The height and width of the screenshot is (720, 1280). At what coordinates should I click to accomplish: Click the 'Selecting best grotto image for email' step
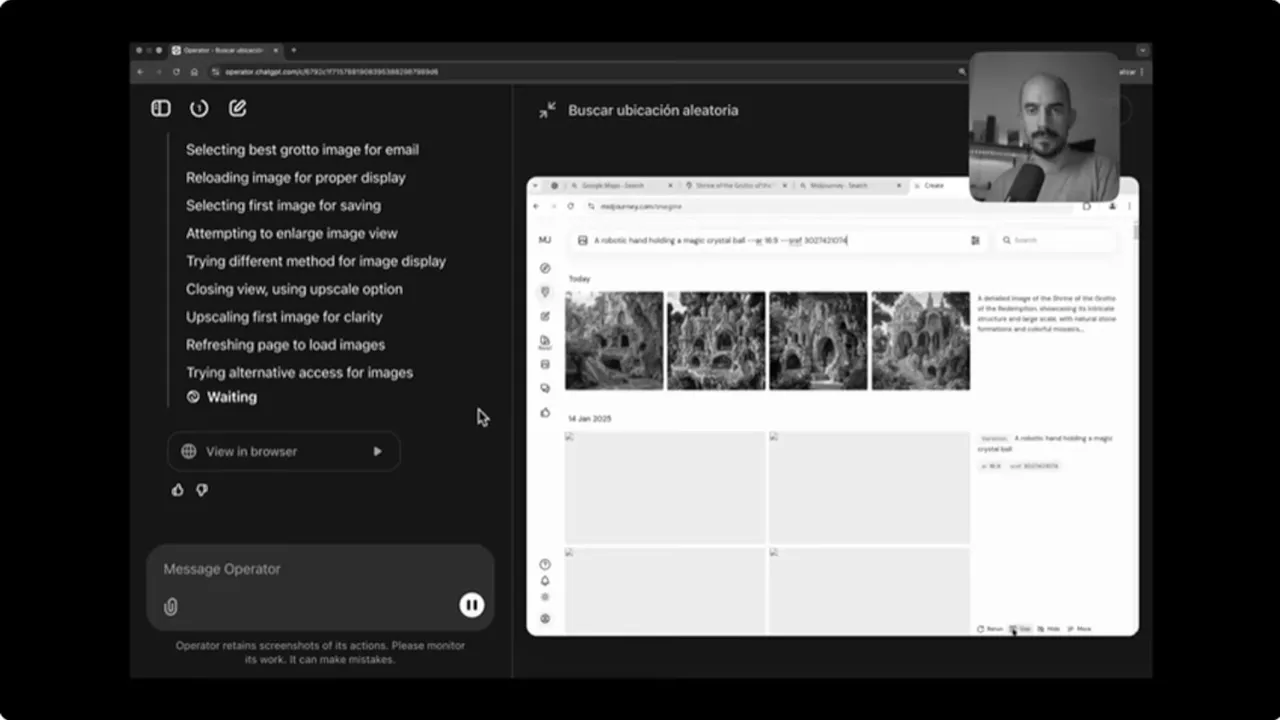(x=302, y=150)
